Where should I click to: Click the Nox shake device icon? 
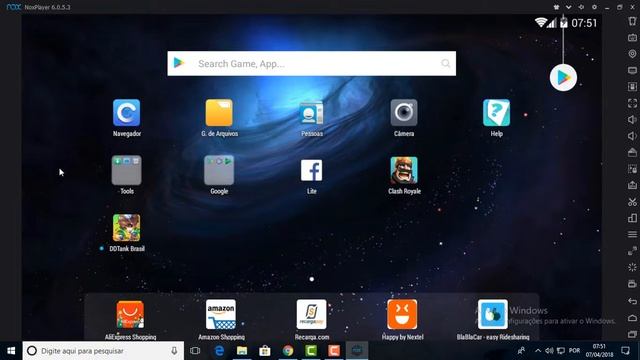(x=632, y=21)
